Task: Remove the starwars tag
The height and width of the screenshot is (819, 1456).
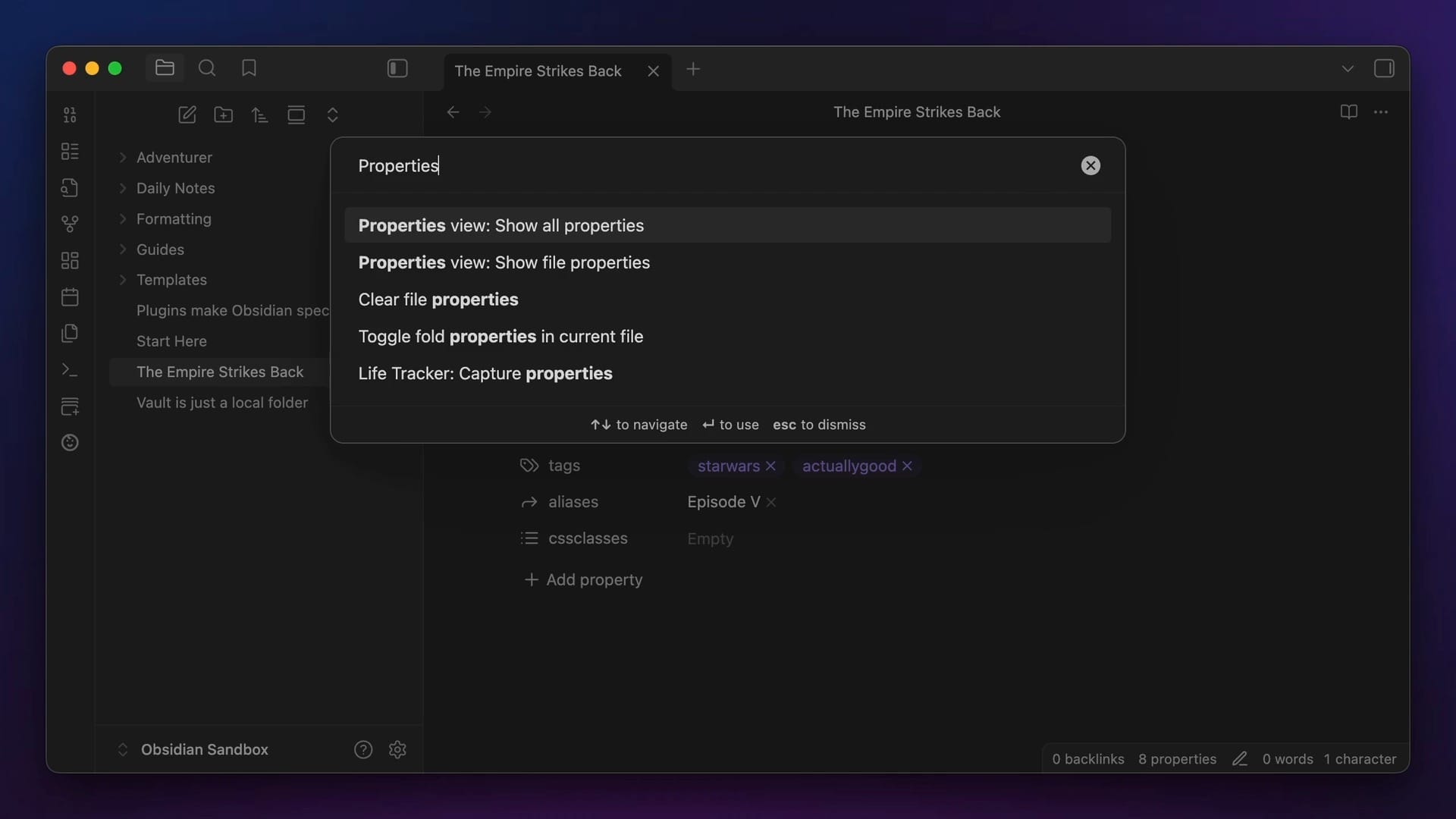Action: pyautogui.click(x=770, y=466)
